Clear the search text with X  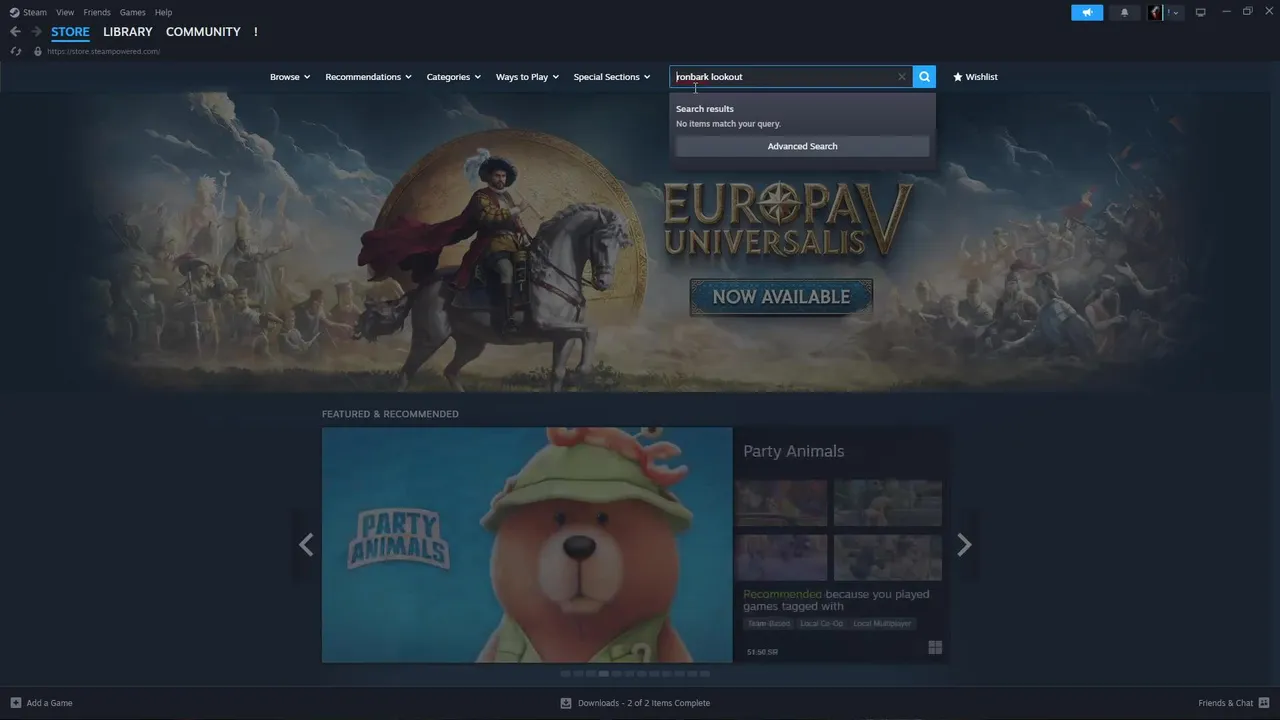tap(902, 77)
